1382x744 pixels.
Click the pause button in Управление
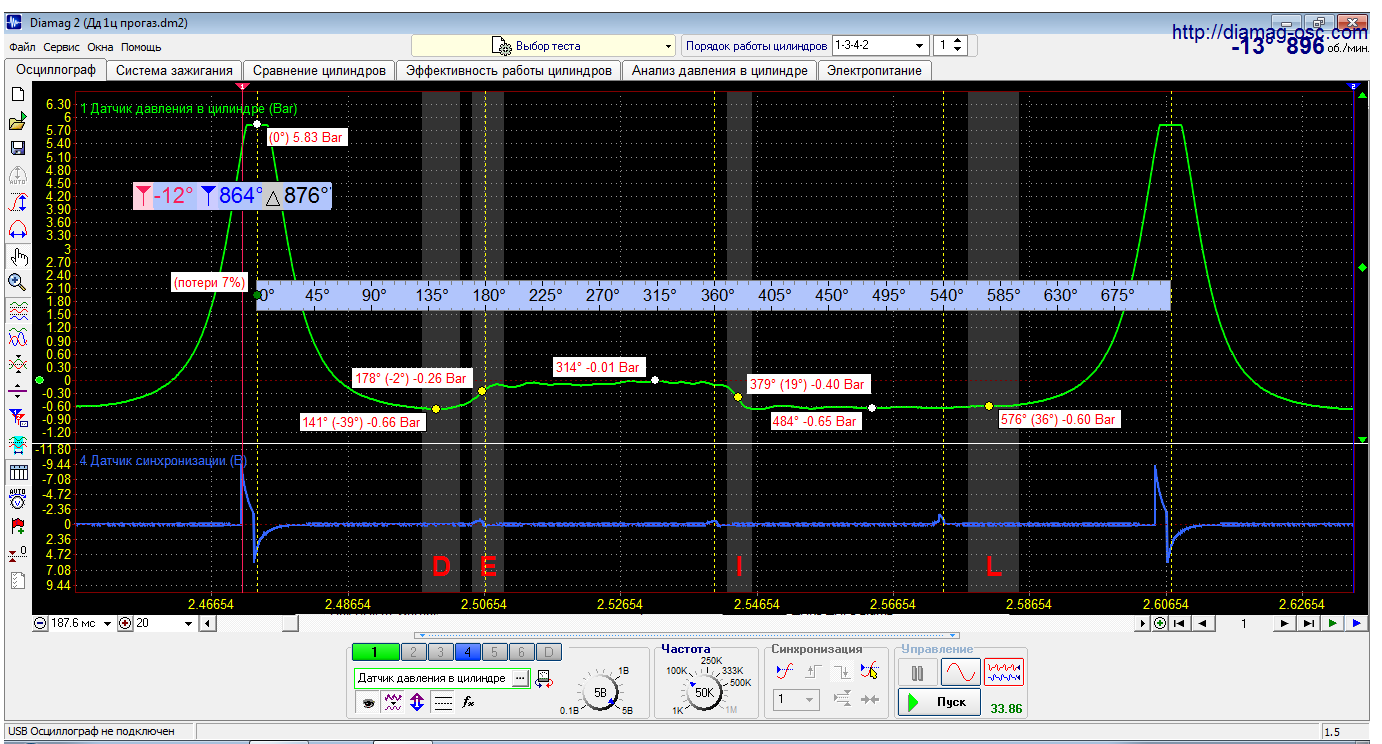[x=917, y=672]
